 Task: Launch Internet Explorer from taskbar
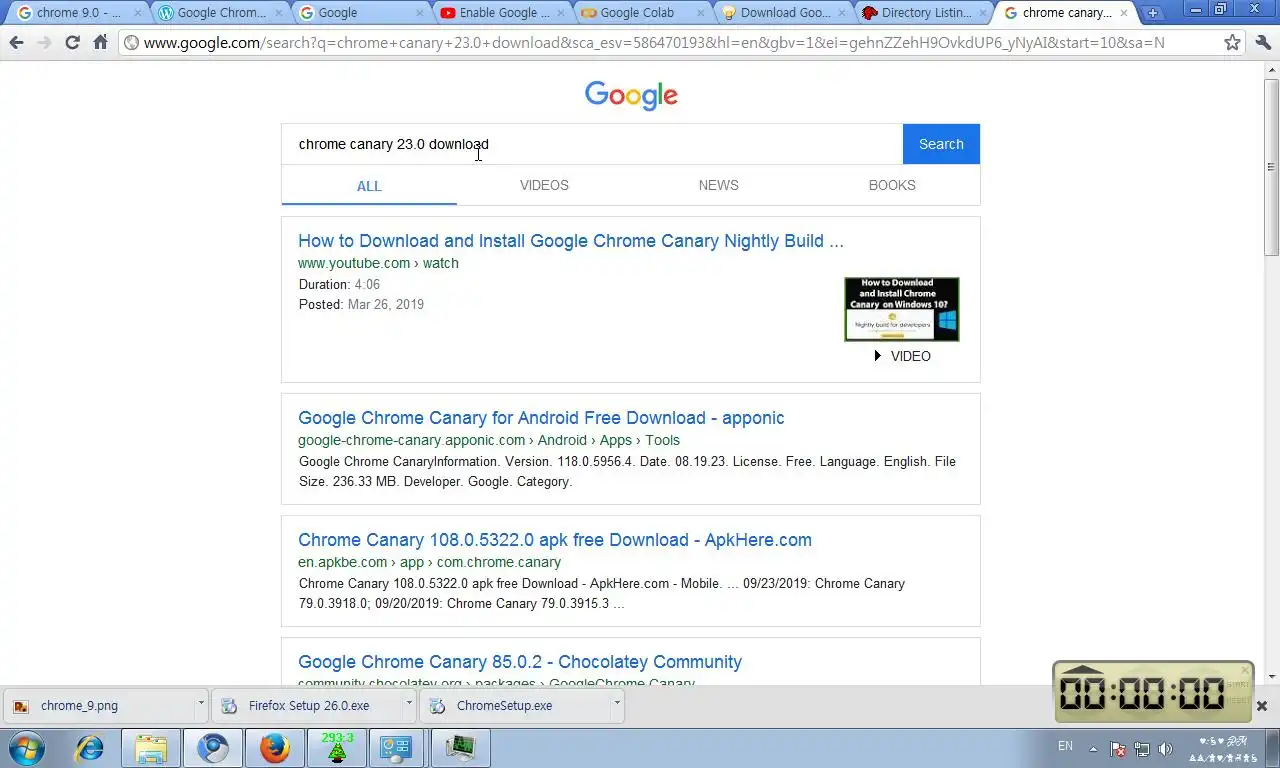click(90, 748)
